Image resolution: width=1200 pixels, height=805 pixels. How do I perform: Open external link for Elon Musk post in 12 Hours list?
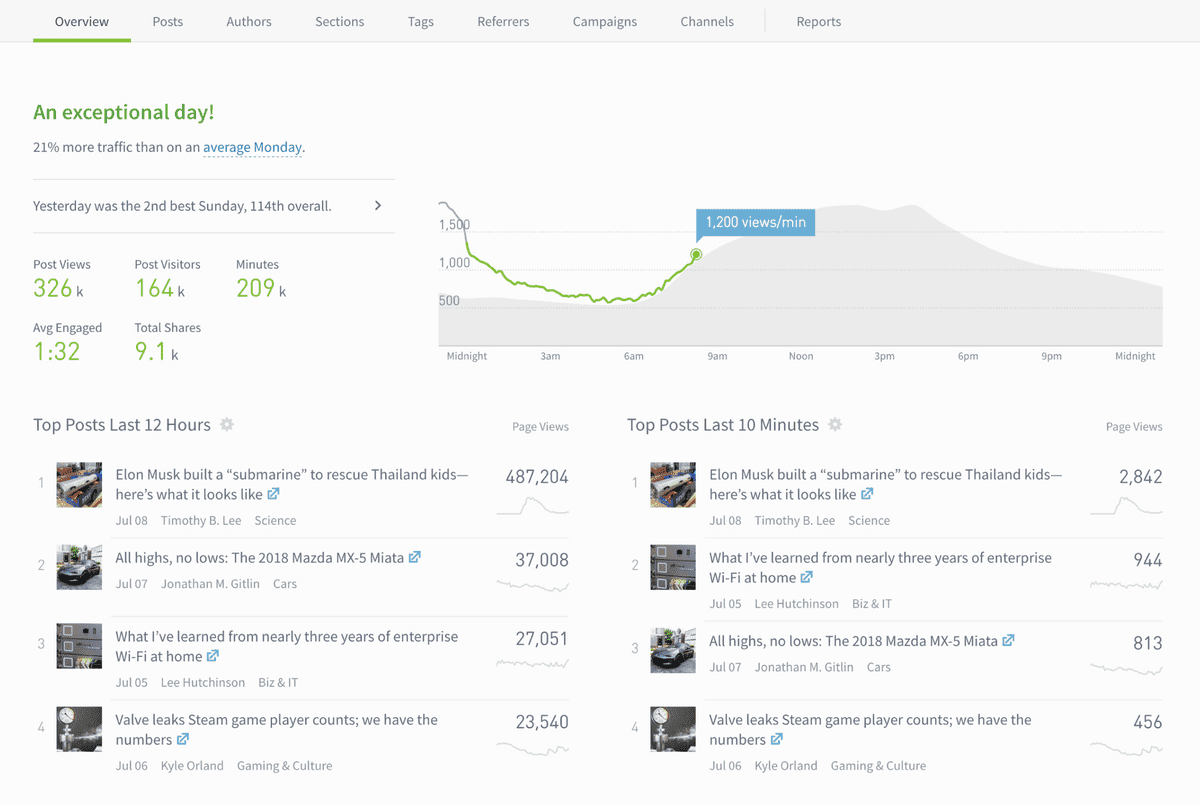(x=273, y=494)
